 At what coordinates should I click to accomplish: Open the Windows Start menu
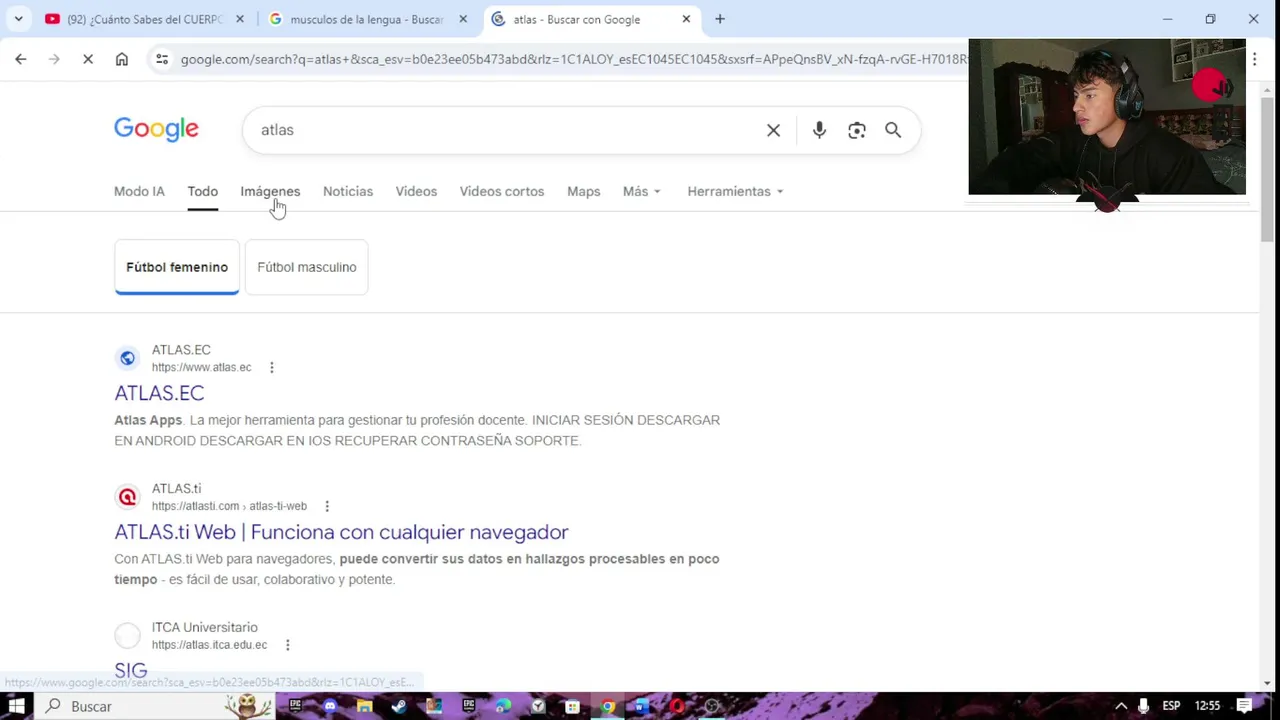tap(17, 706)
